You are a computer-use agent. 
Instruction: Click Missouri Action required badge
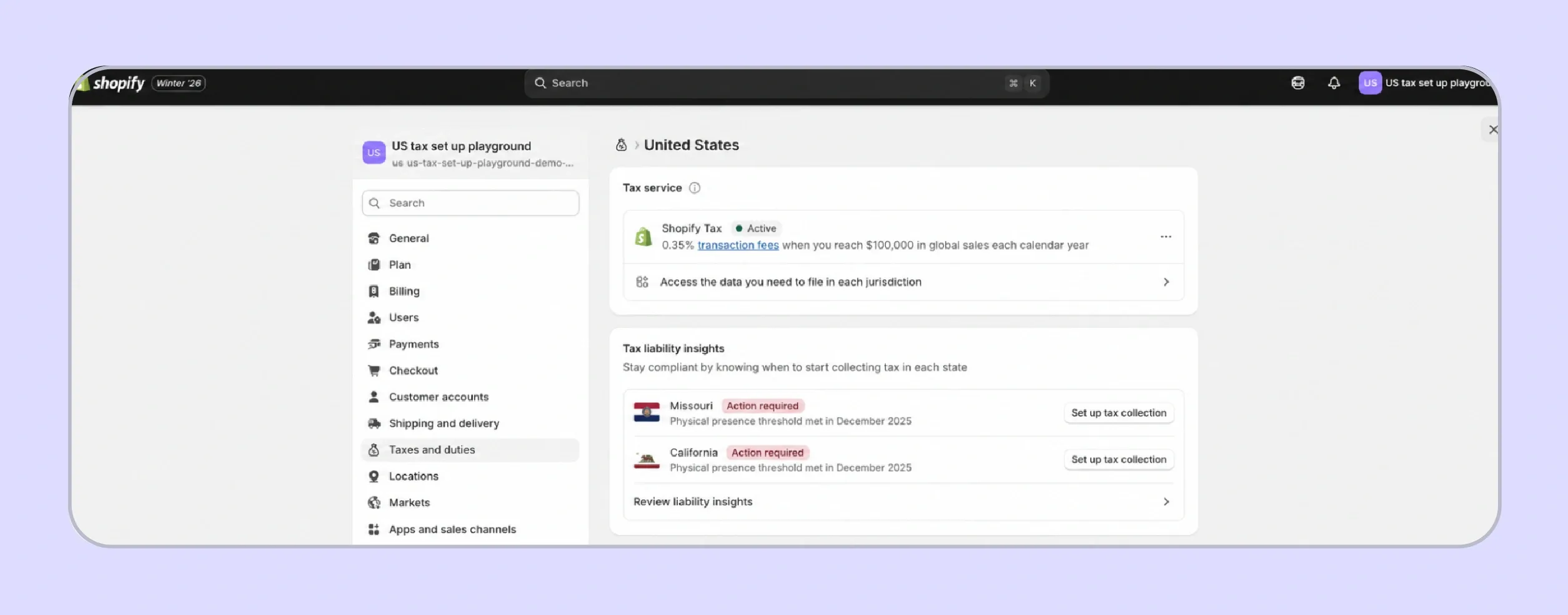click(762, 406)
